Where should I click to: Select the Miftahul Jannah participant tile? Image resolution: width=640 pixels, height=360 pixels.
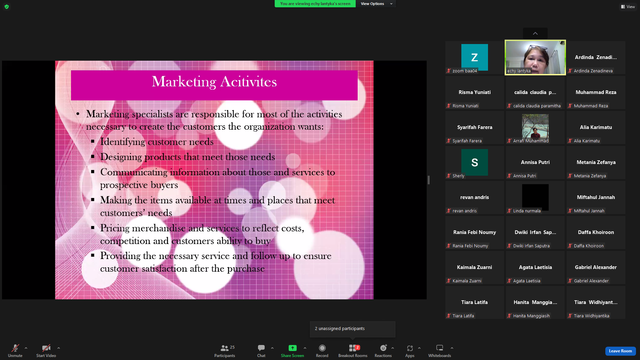[596, 198]
